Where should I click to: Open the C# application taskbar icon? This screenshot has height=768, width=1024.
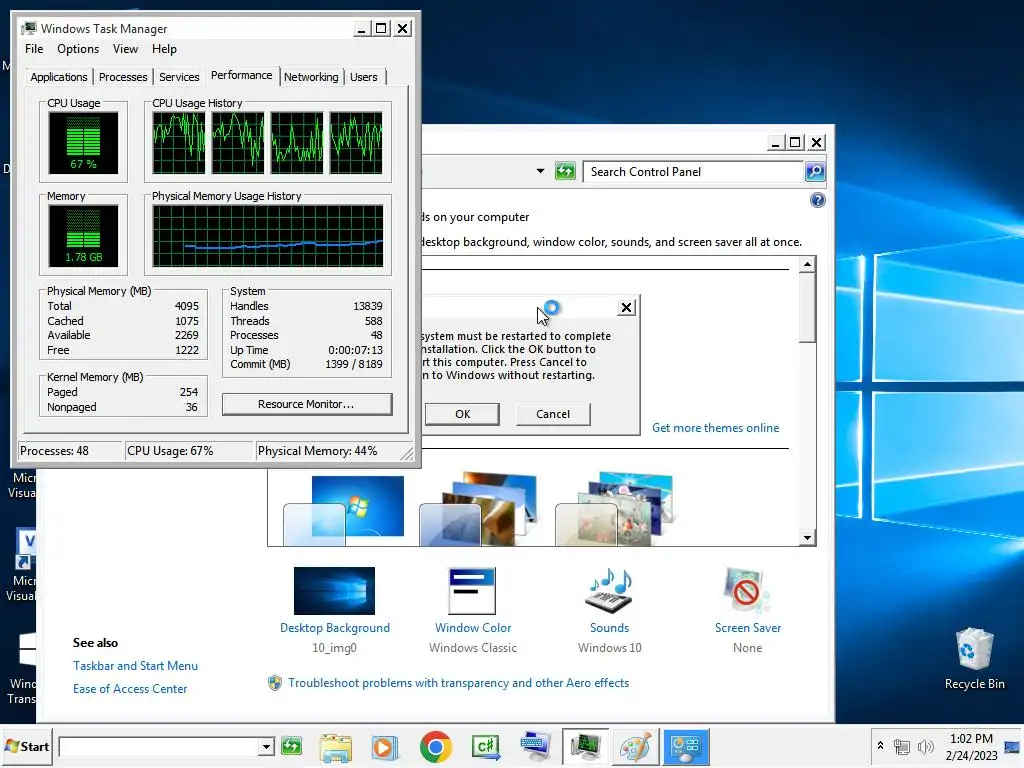tap(486, 746)
